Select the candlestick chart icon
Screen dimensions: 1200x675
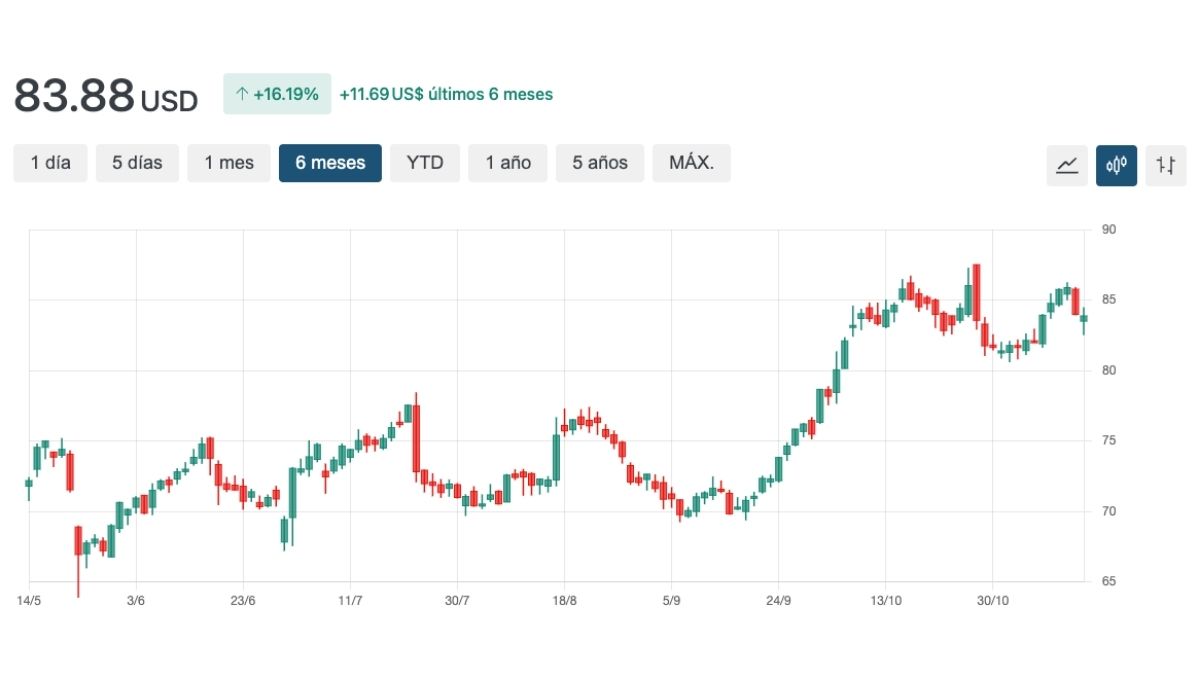tap(1116, 165)
